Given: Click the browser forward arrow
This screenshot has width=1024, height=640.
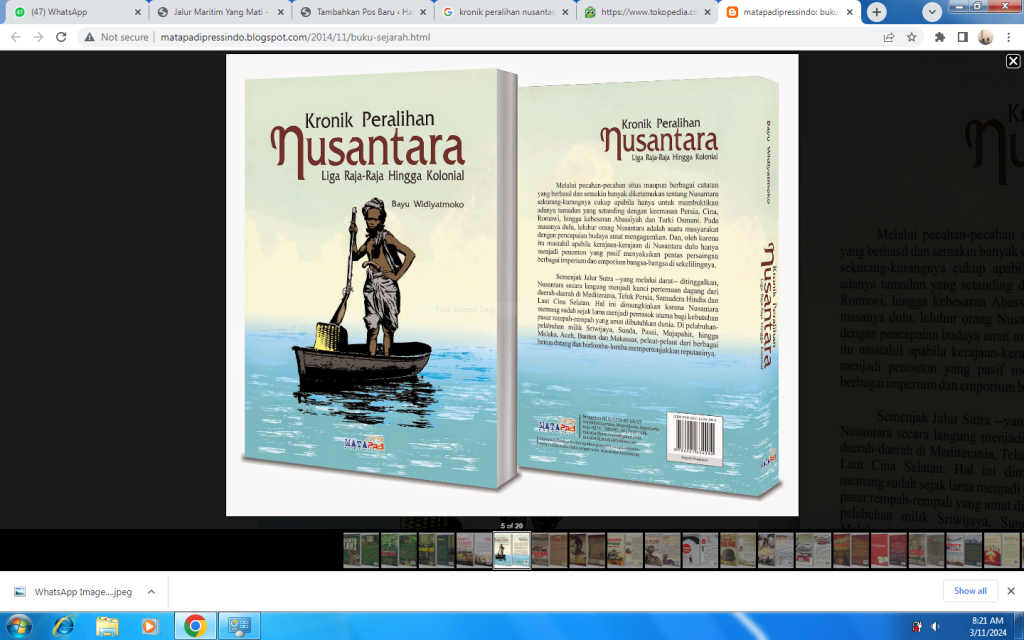Looking at the screenshot, I should click(39, 37).
